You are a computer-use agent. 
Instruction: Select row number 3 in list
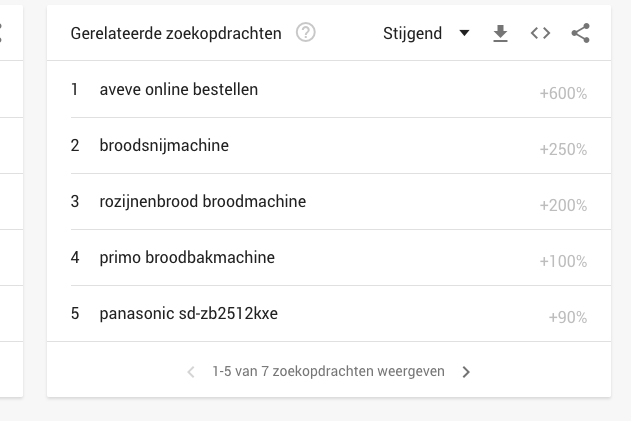(x=75, y=201)
